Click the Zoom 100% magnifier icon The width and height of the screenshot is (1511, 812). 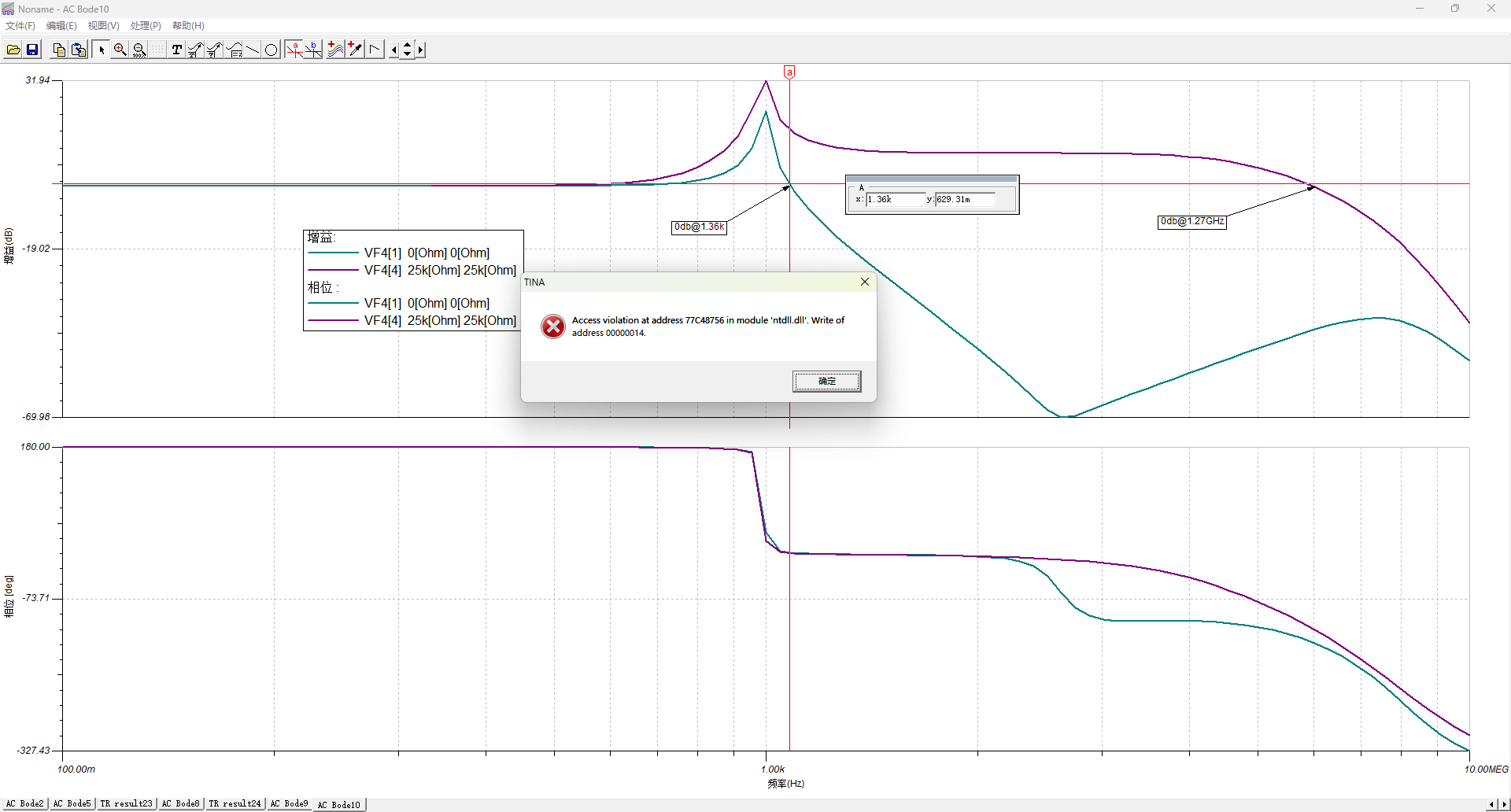139,50
